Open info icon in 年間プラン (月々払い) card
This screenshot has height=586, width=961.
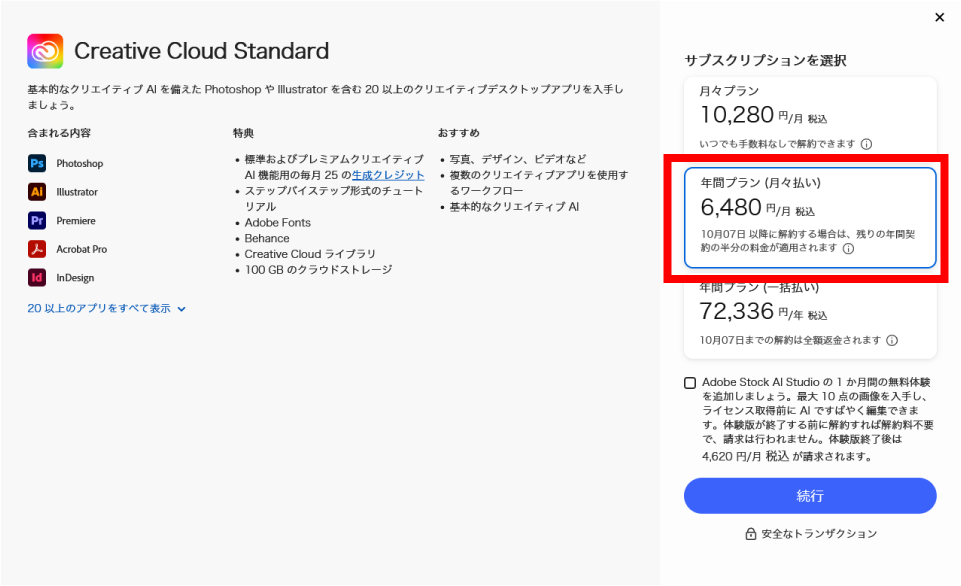848,248
